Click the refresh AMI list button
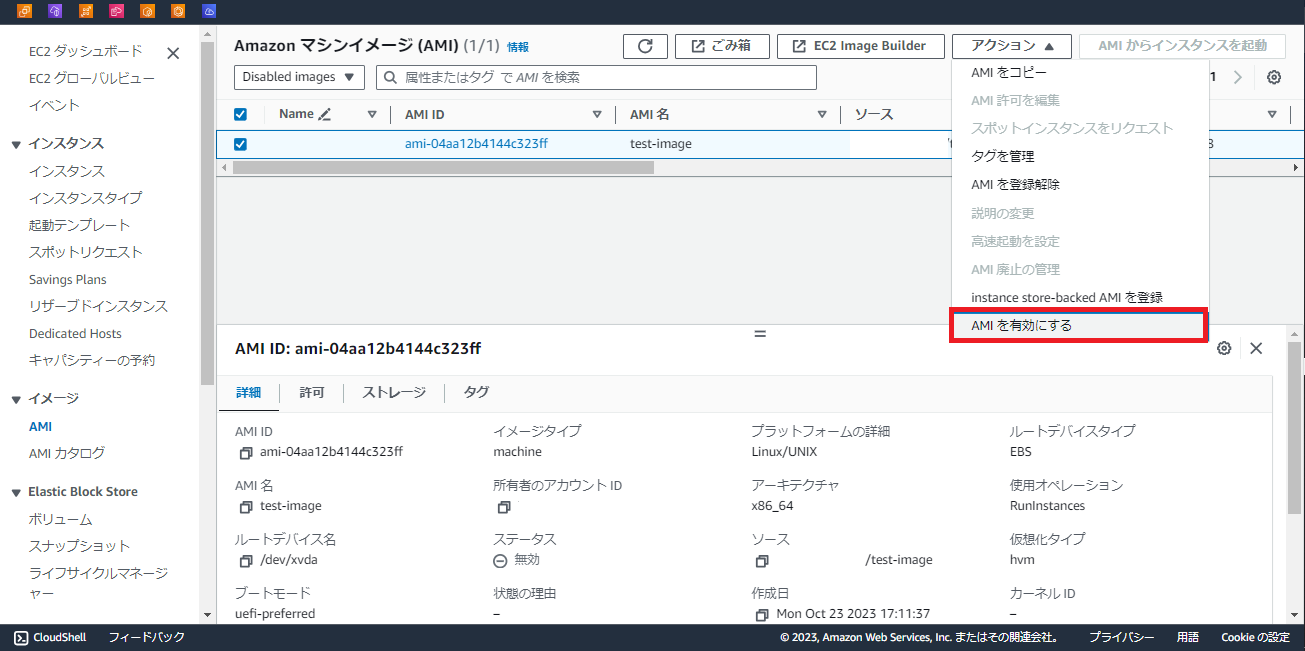Screen dimensions: 1305x651 pyautogui.click(x=645, y=46)
